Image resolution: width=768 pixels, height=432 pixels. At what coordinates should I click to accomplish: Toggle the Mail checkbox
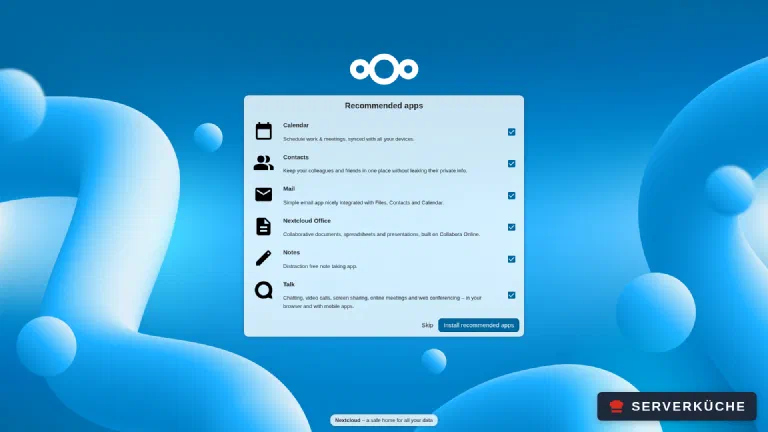[511, 195]
